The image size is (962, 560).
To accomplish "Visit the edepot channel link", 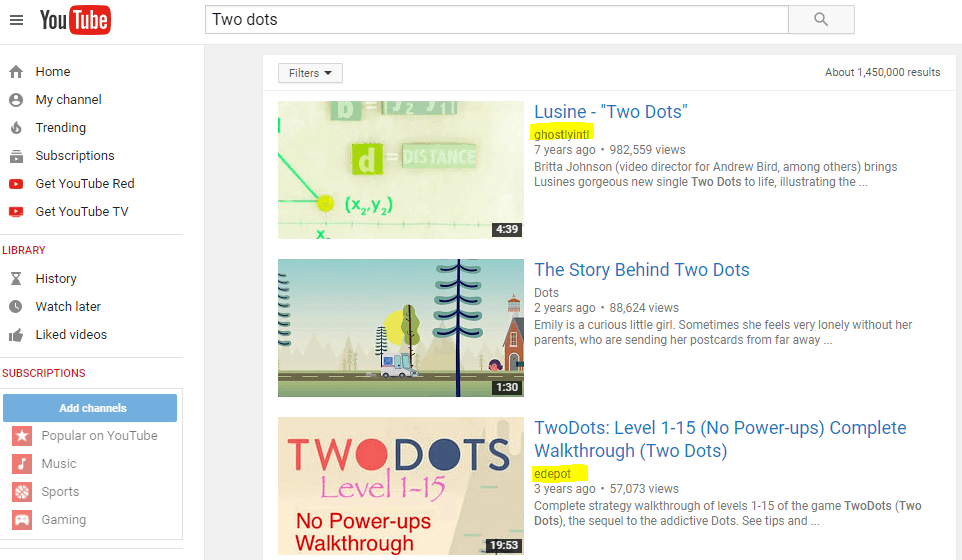I will 553,473.
